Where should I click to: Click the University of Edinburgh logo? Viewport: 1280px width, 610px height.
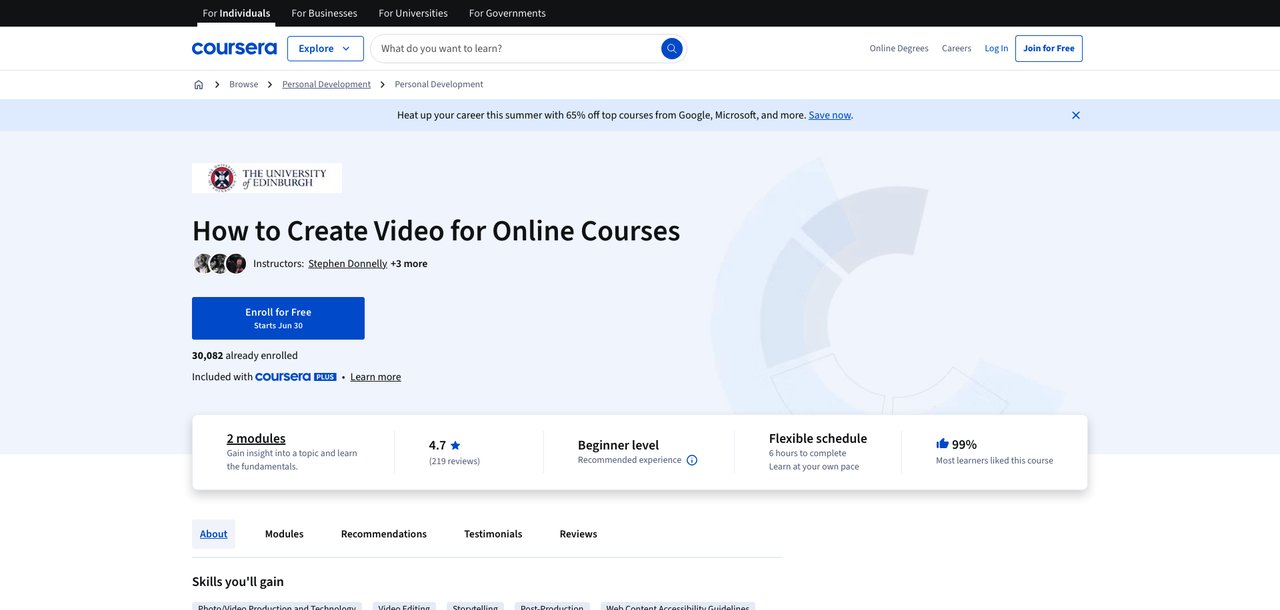(267, 178)
